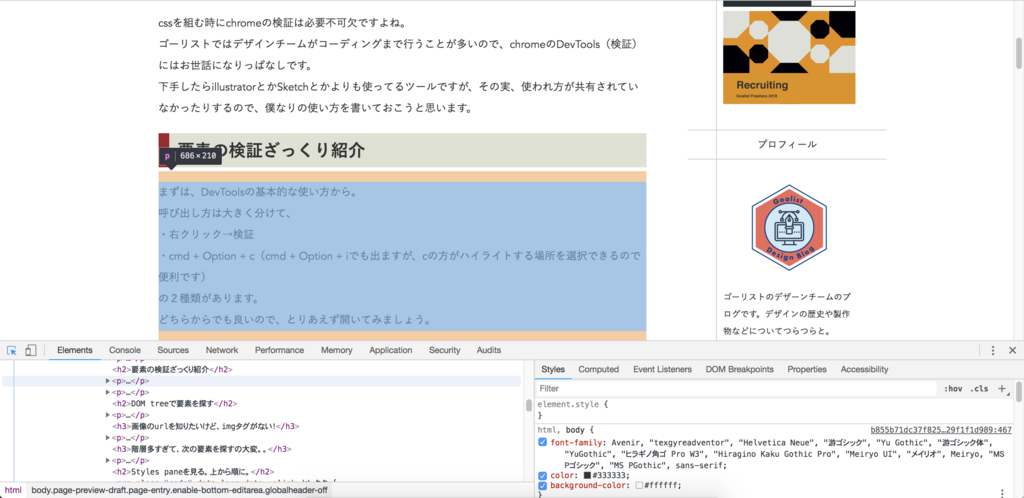Click the 要素の検証ざっくり紹介 page heading
Screen dimensions: 1024x498
click(271, 151)
